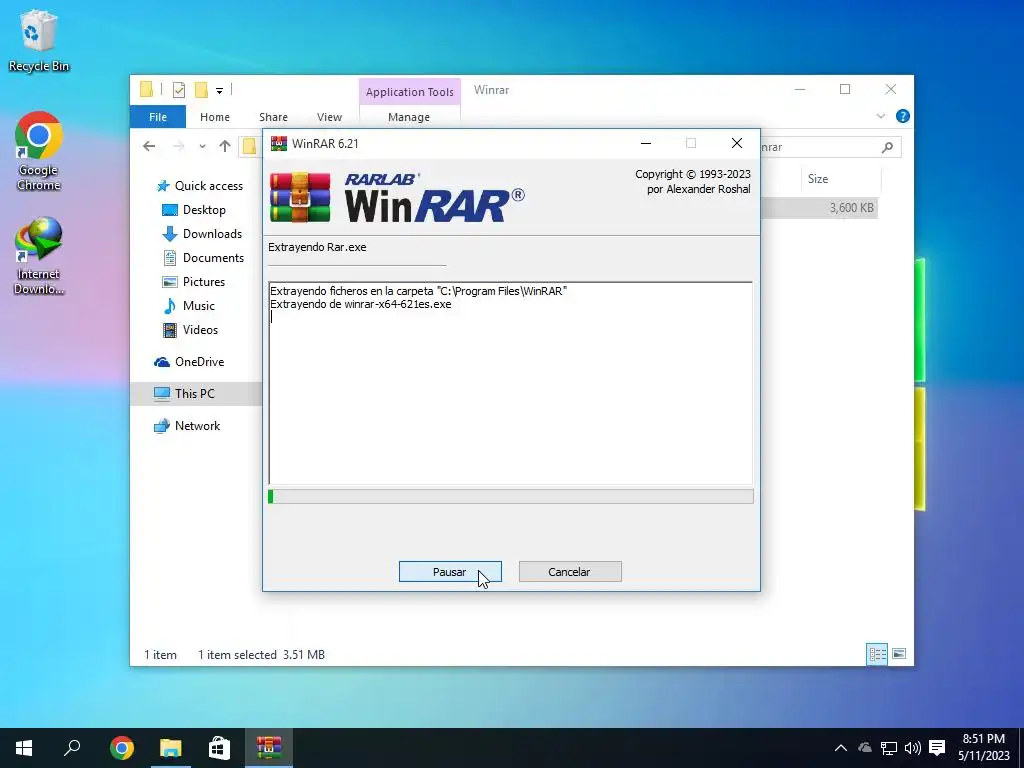This screenshot has width=1024, height=768.
Task: Minimize the WinRAR 6.21 installer window
Action: click(x=646, y=144)
